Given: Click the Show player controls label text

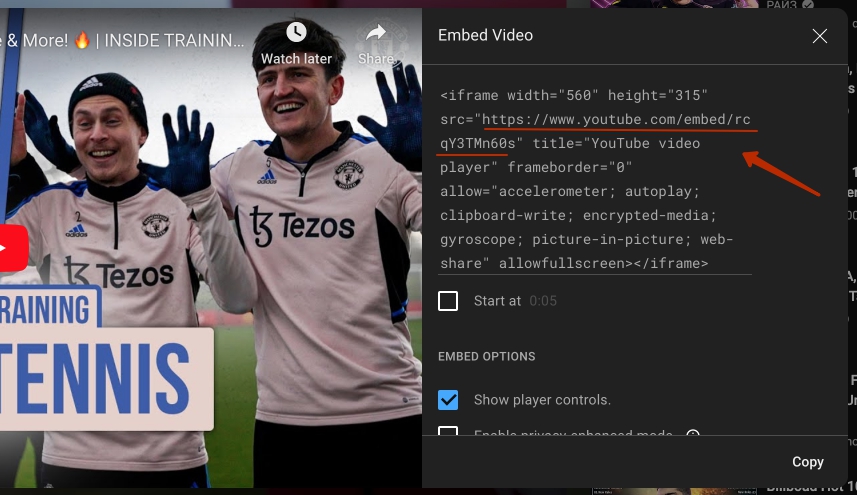Looking at the screenshot, I should [x=542, y=400].
